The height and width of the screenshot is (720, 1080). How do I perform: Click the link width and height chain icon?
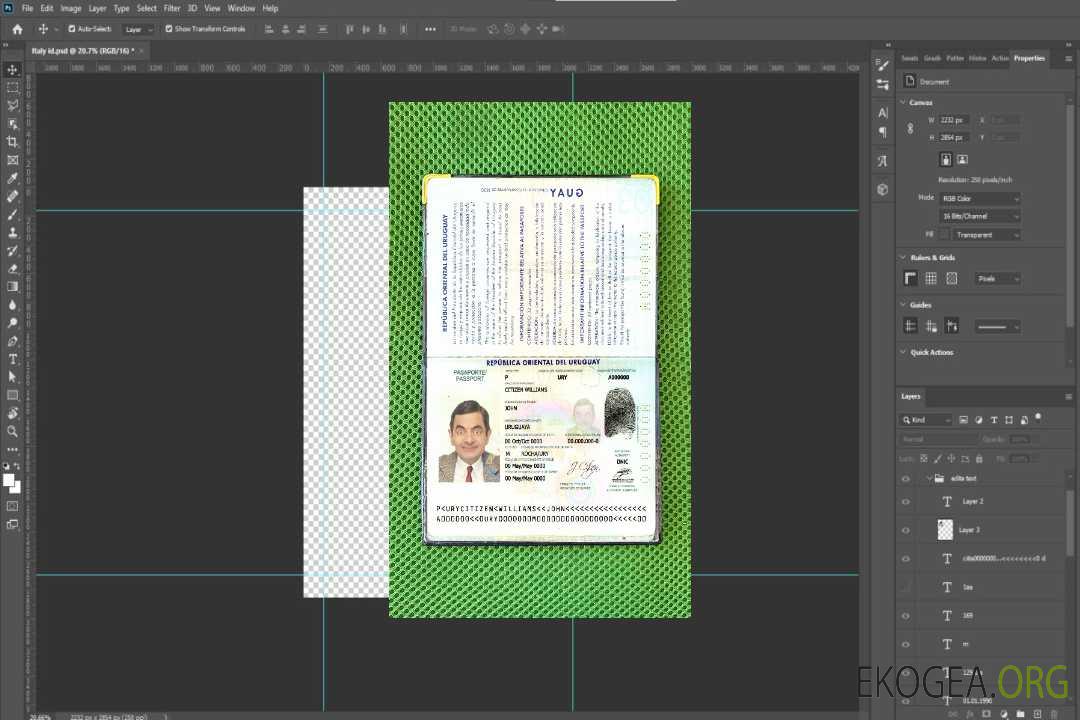tap(910, 128)
